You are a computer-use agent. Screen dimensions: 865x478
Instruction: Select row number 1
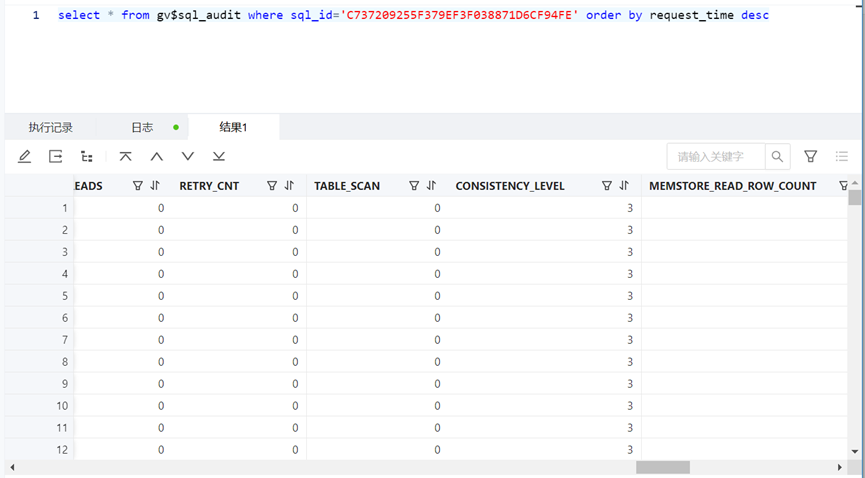(65, 208)
